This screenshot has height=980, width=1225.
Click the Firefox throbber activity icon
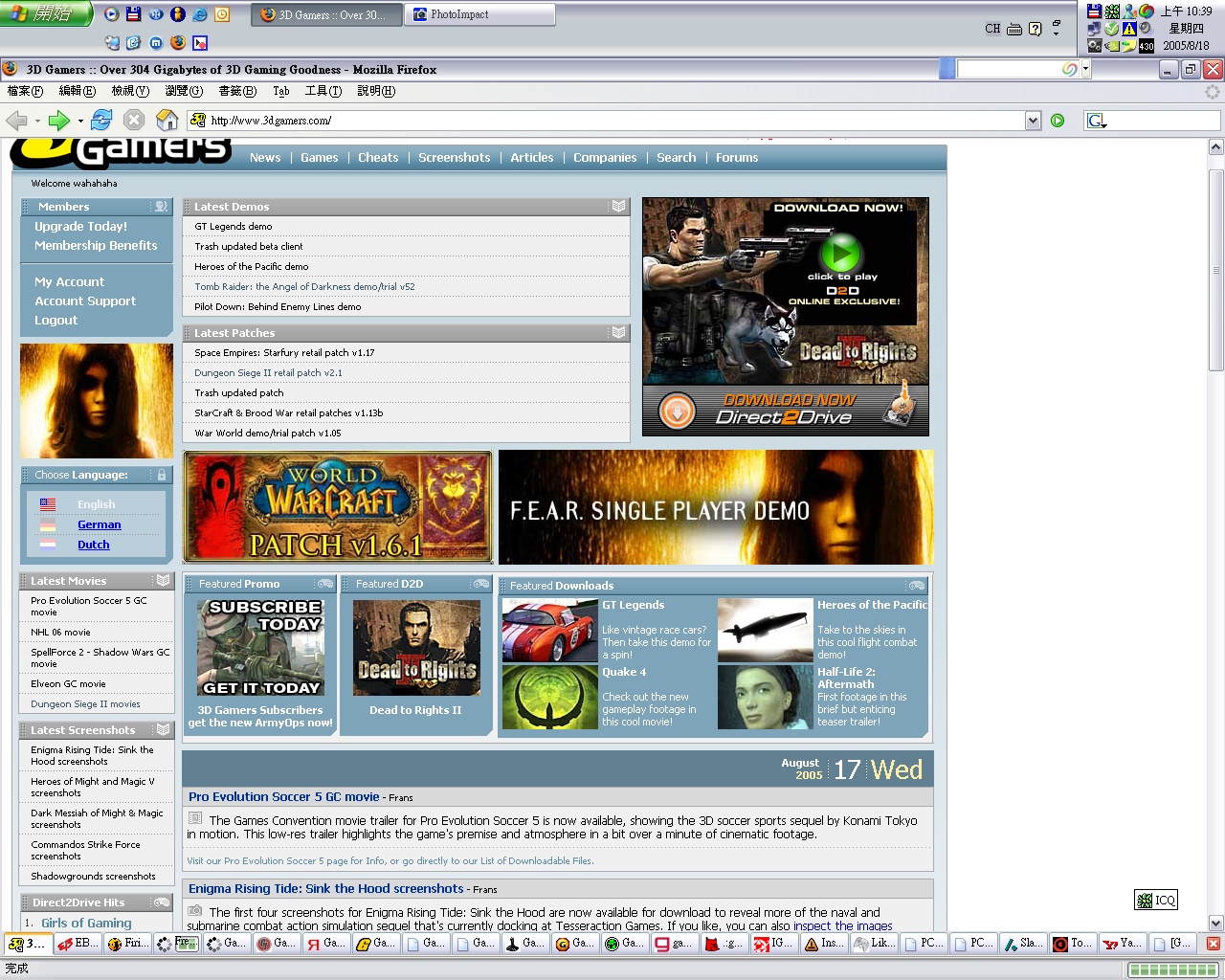click(1212, 92)
